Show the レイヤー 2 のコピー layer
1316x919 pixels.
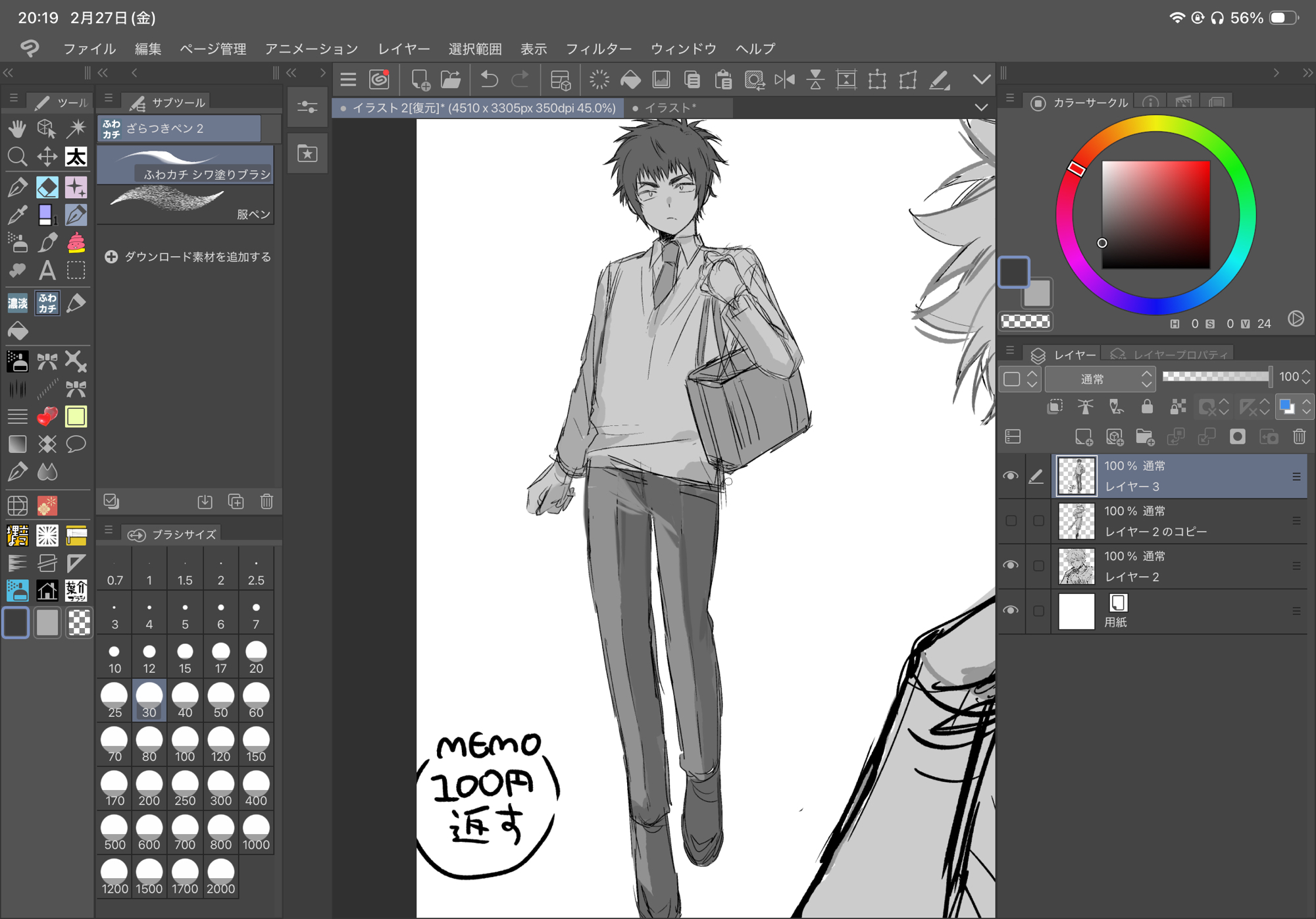[x=1011, y=521]
